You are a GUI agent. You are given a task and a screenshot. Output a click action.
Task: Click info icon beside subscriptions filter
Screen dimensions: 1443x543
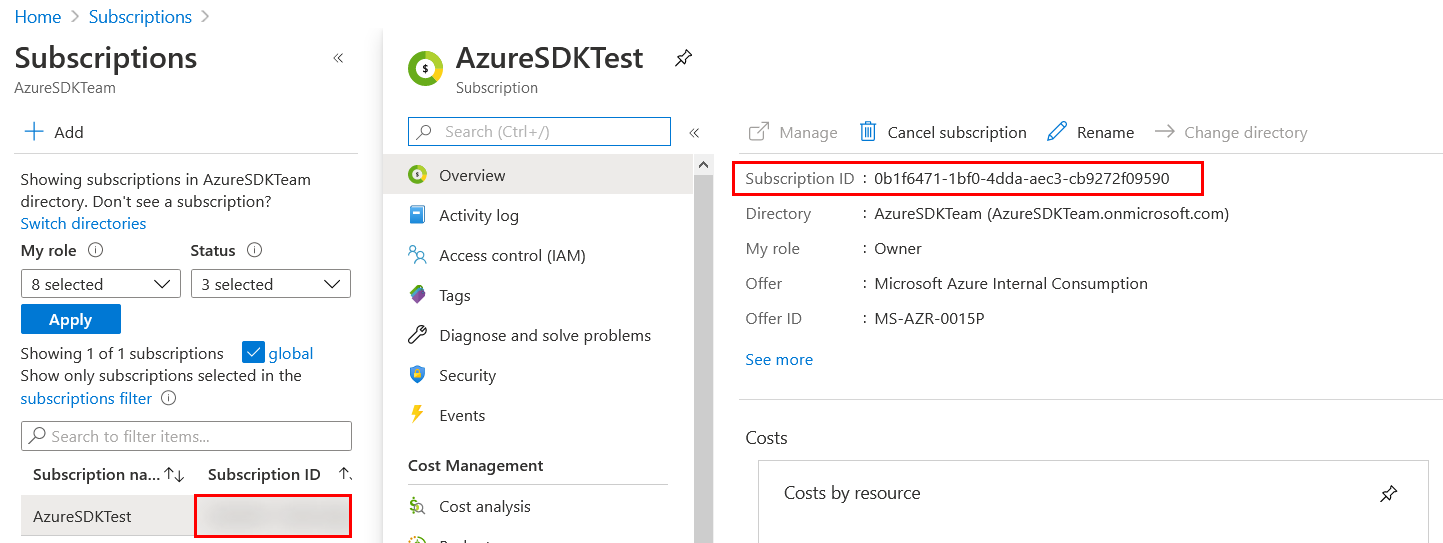169,398
